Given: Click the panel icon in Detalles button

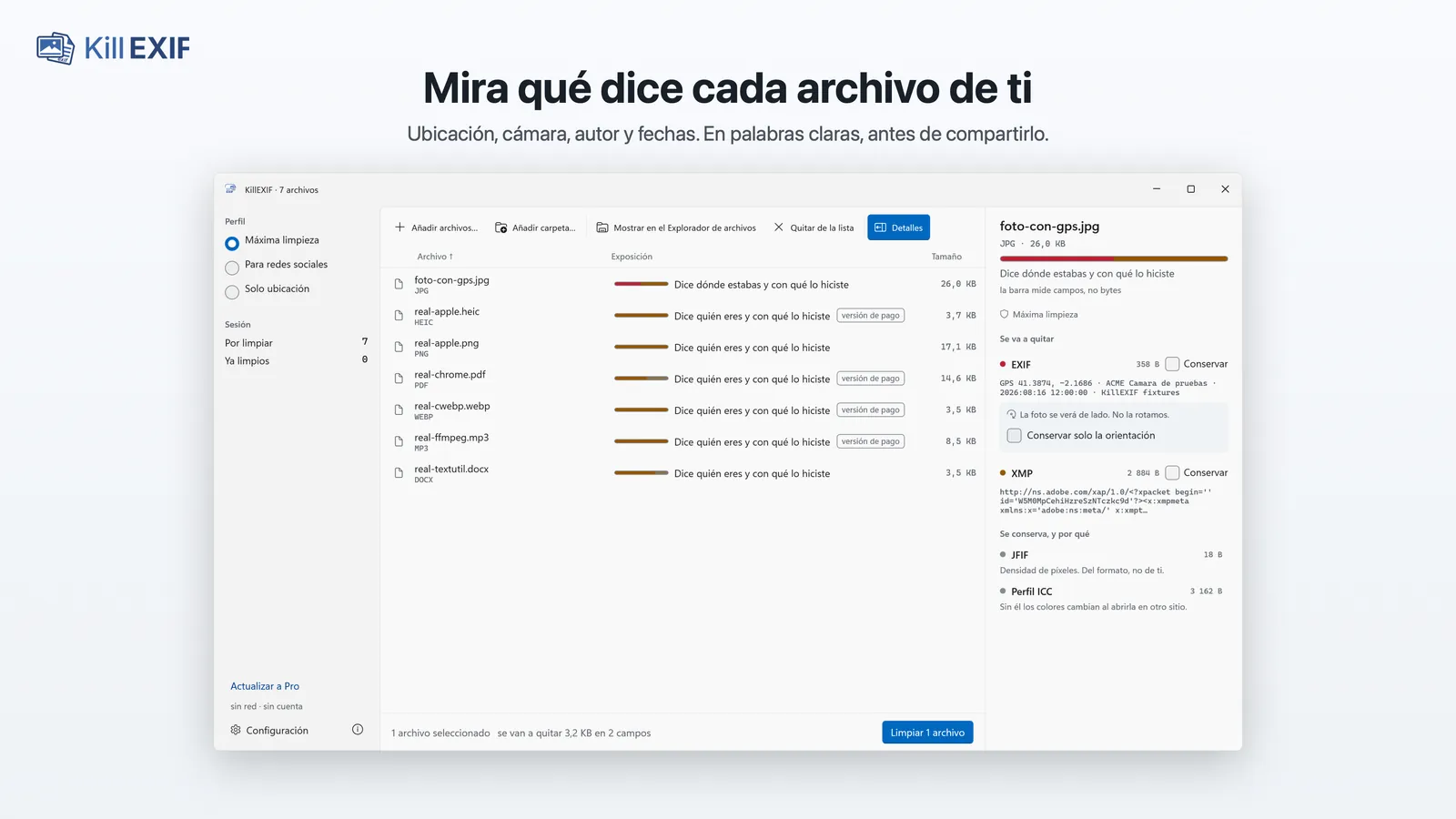Looking at the screenshot, I should 880,227.
